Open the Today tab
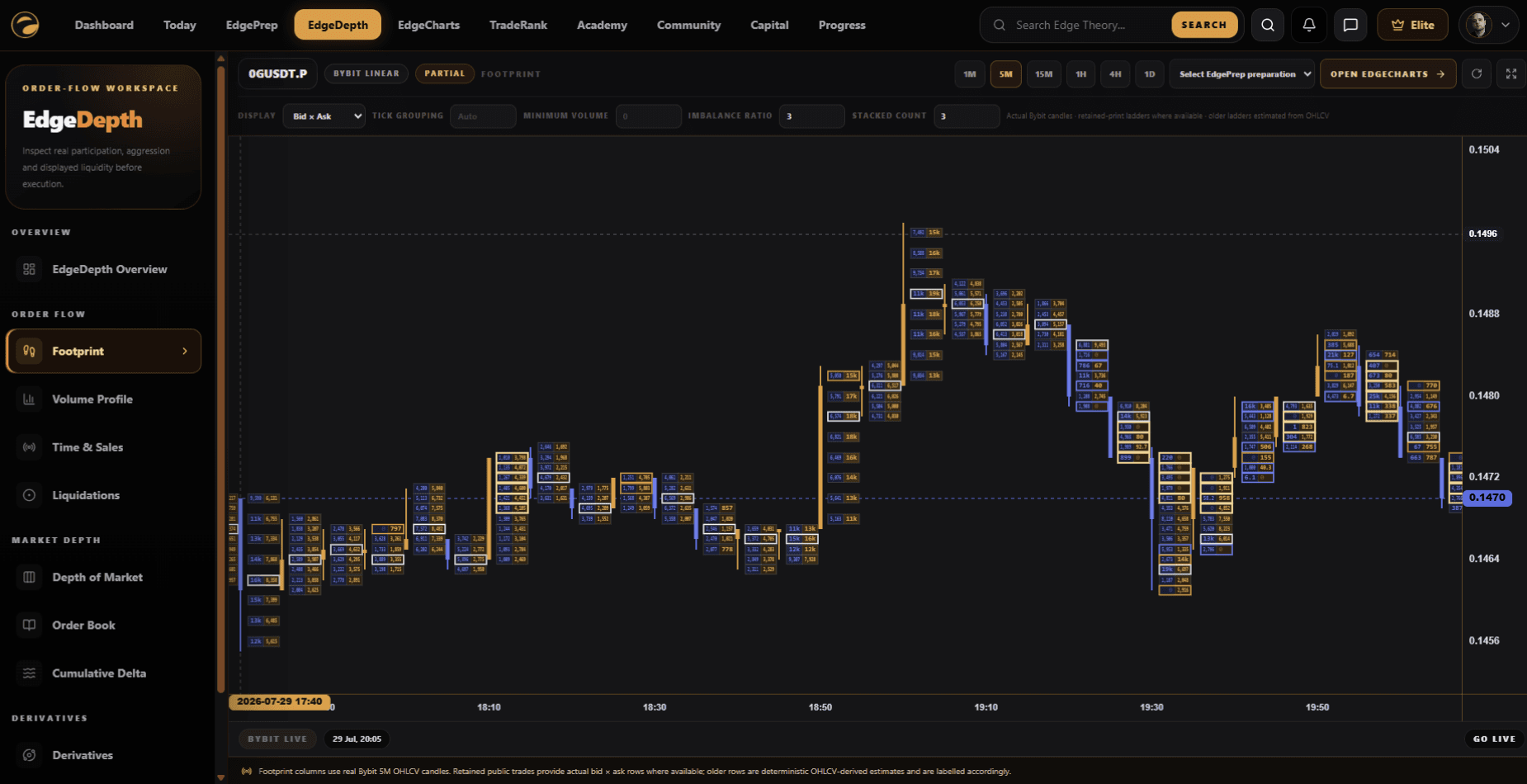Screen dimensions: 1527x784 180,25
